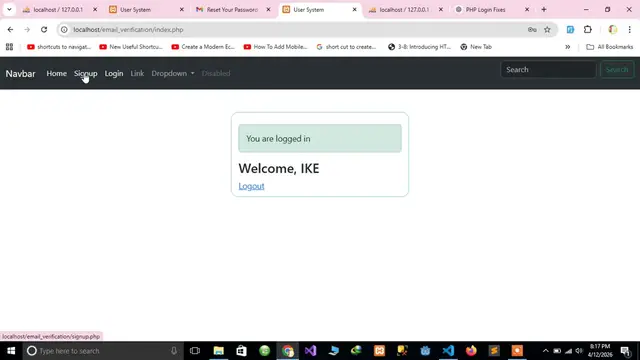Open the tab search dropdown arrow

click(x=9, y=9)
